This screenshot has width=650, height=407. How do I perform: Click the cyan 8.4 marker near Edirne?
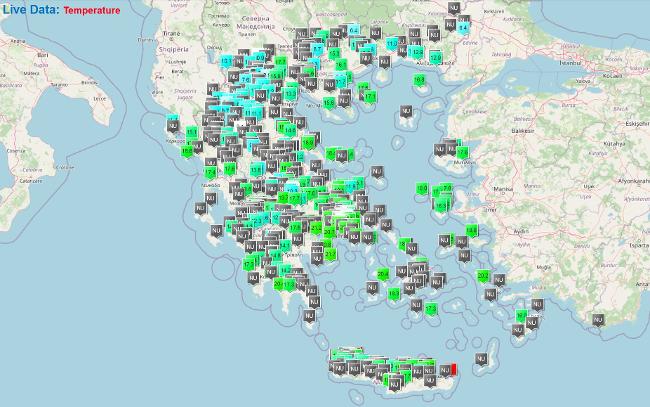point(462,28)
